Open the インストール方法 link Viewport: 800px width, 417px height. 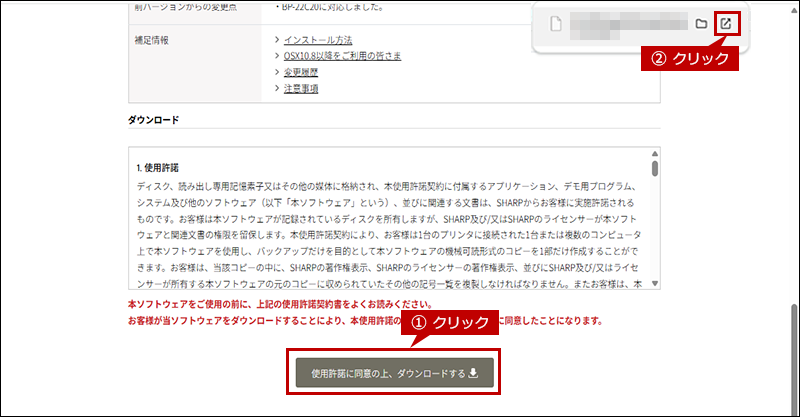tap(317, 40)
